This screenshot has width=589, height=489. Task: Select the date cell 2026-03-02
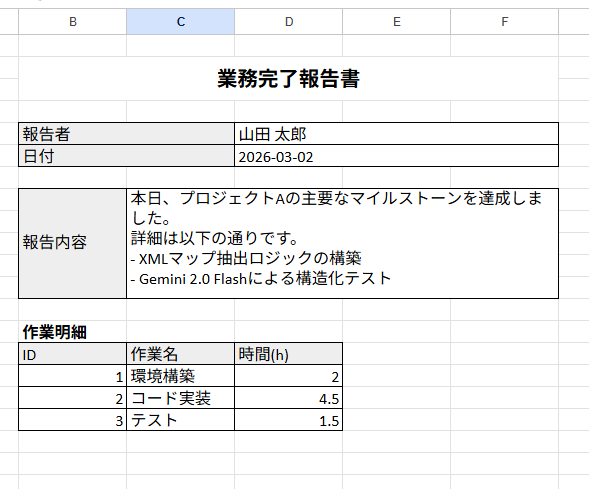point(396,155)
